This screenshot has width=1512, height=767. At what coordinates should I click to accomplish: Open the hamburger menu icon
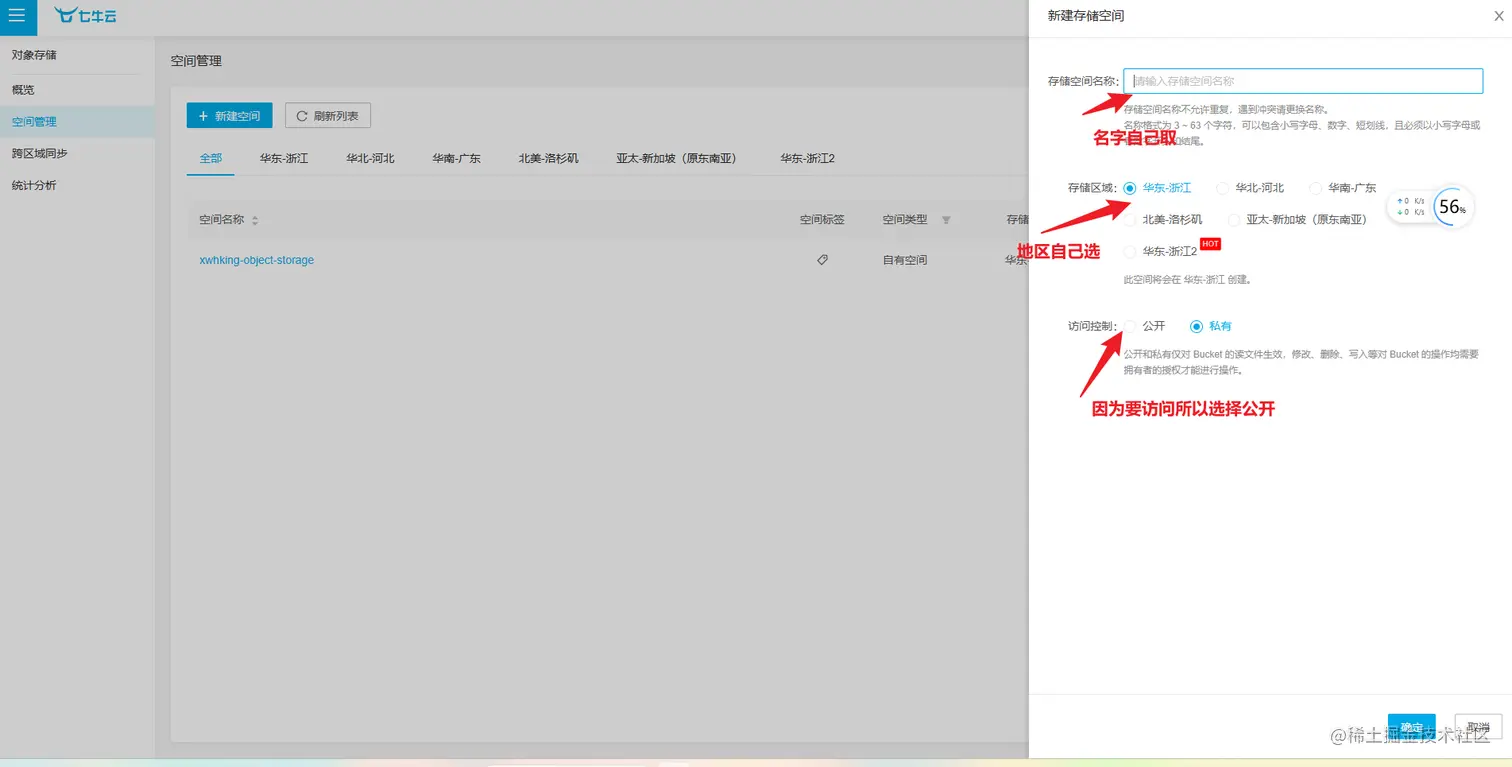point(17,15)
